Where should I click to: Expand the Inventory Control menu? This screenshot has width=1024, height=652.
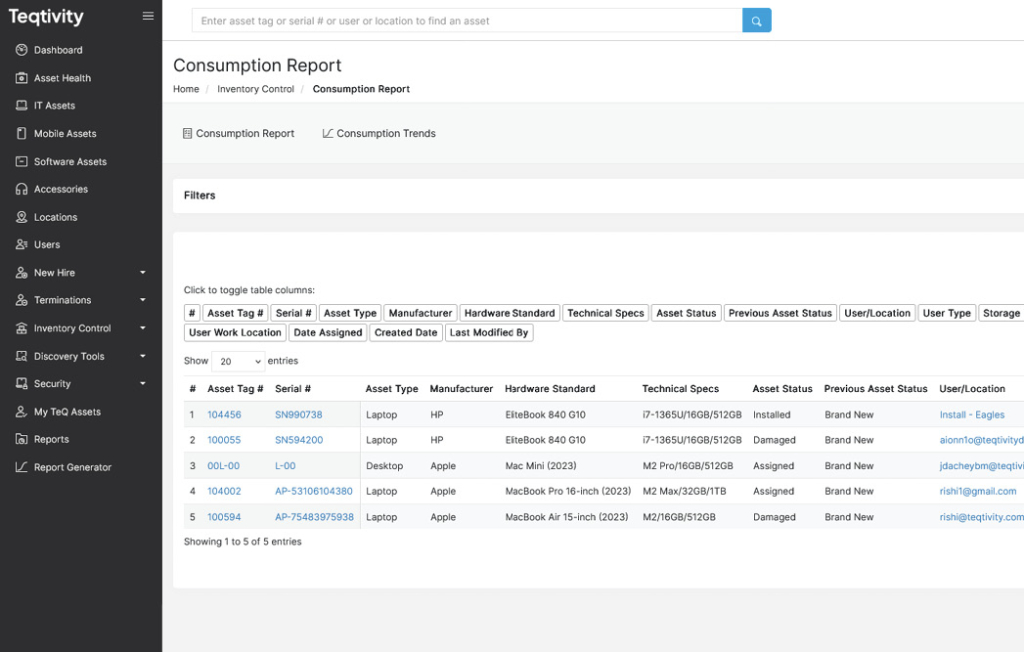tap(142, 328)
